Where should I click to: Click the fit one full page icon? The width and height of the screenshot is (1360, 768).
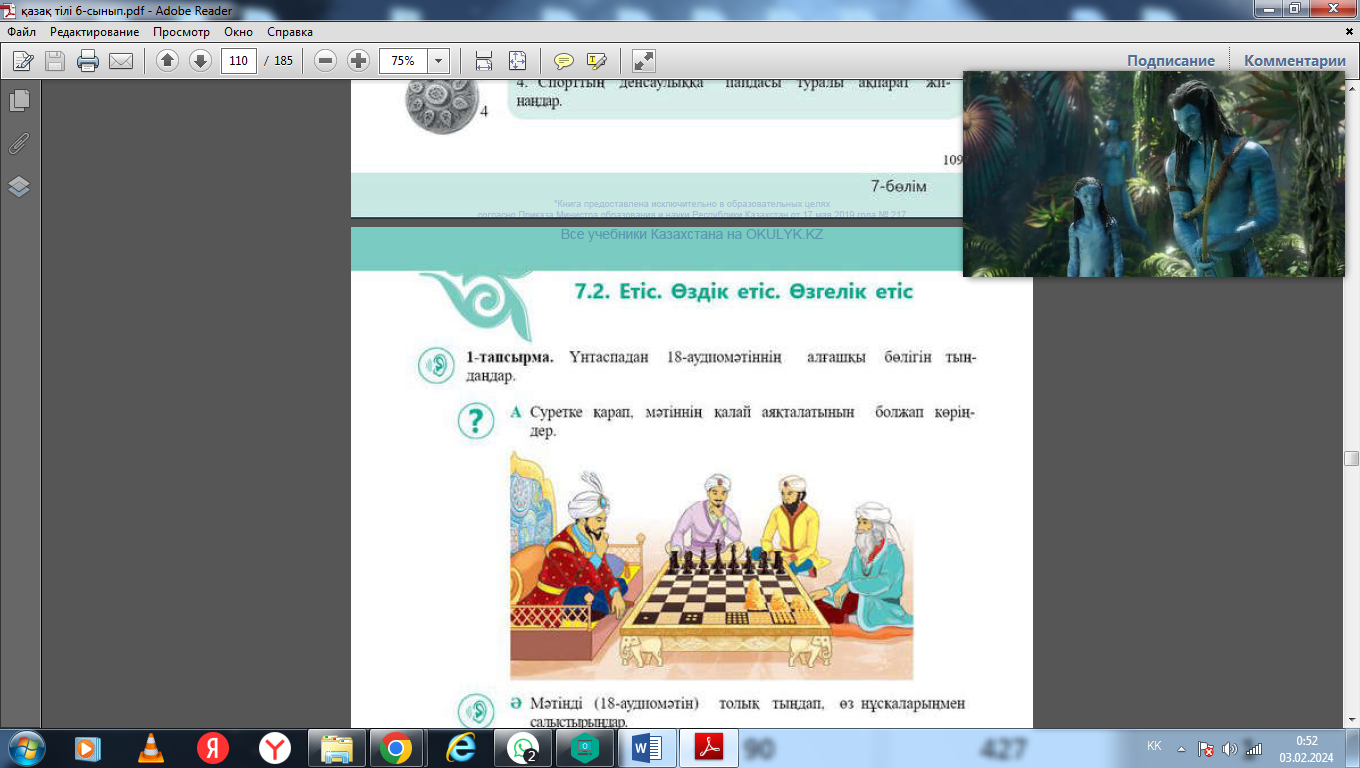pyautogui.click(x=517, y=61)
